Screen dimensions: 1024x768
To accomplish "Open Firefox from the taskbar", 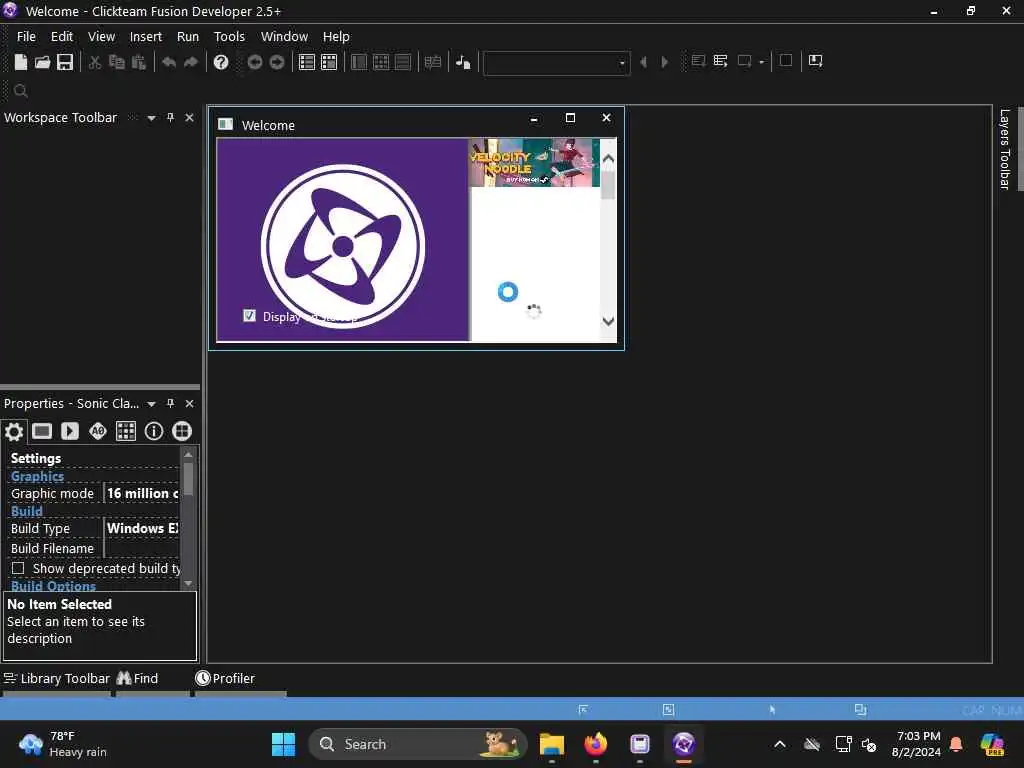I will click(596, 744).
